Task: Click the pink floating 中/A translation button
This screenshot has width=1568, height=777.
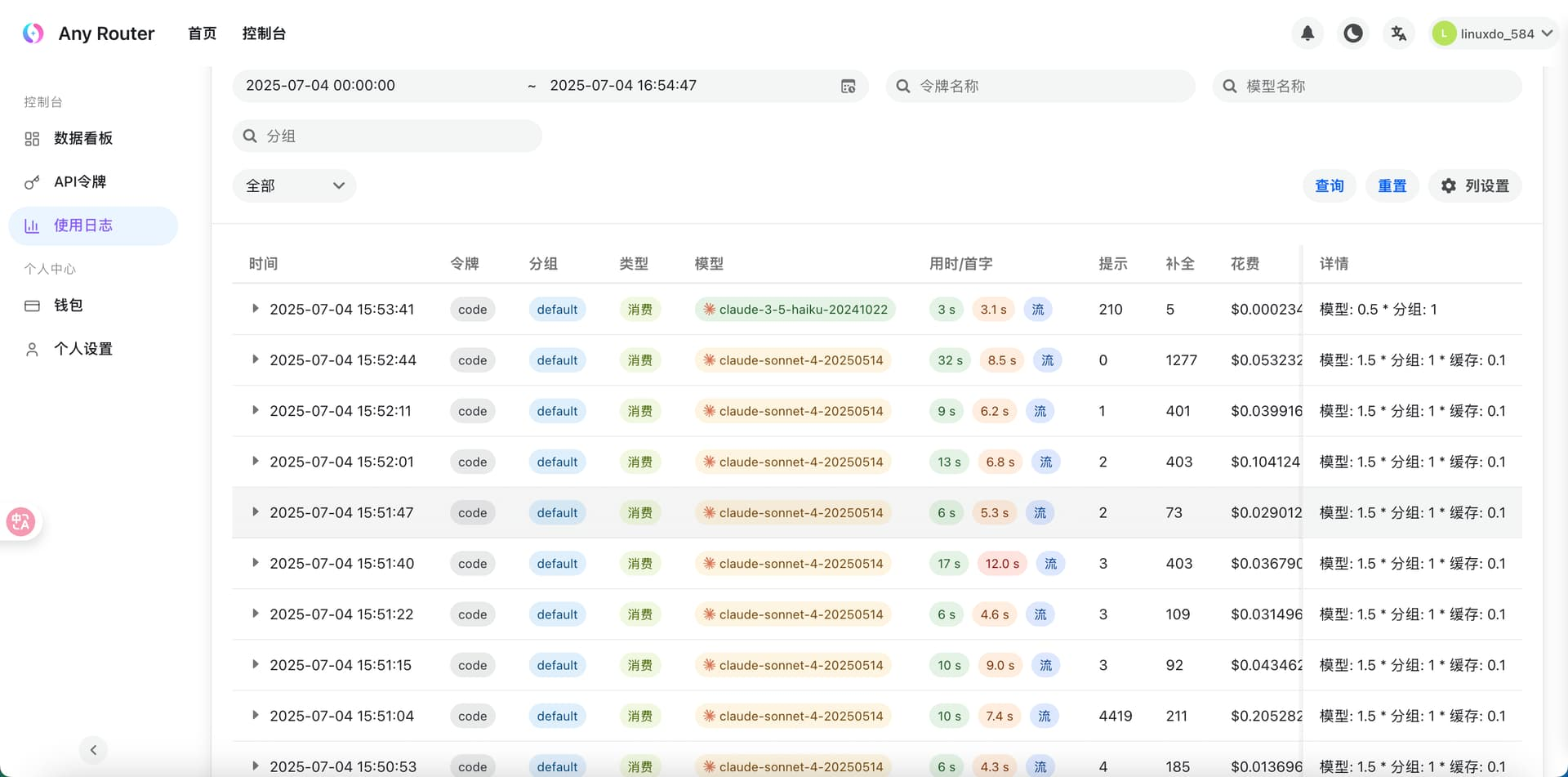Action: click(20, 521)
